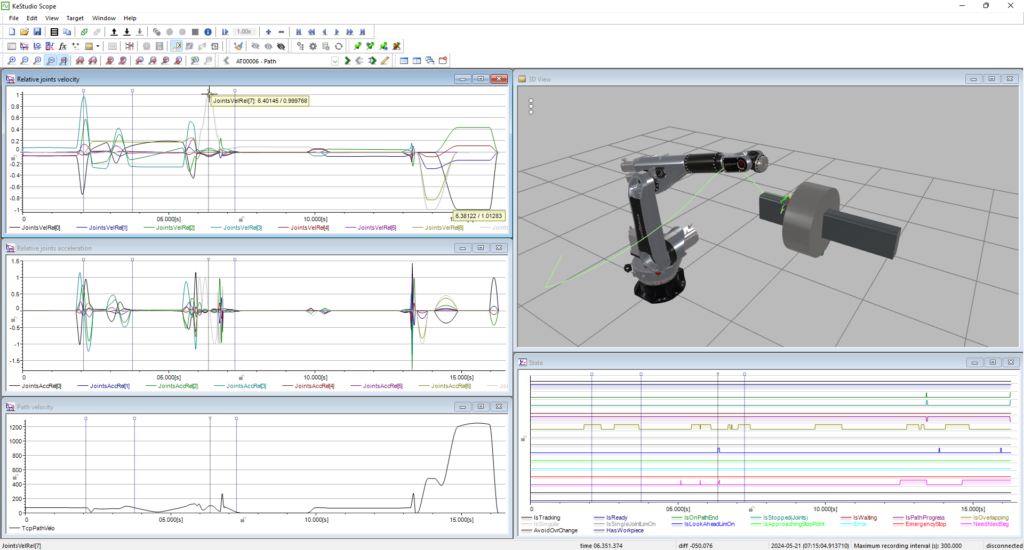Click the gear settings icon
The height and width of the screenshot is (550, 1024).
(313, 46)
